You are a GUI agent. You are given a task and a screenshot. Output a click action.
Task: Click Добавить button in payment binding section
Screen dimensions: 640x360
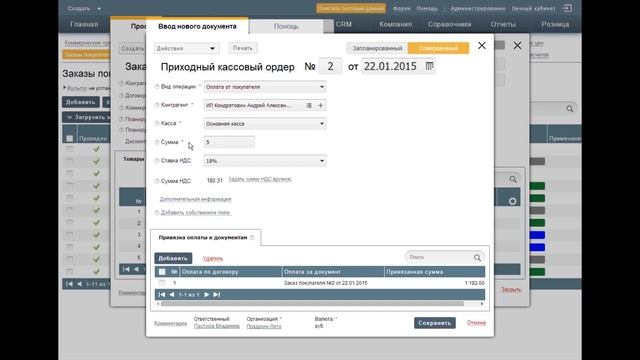tap(173, 258)
